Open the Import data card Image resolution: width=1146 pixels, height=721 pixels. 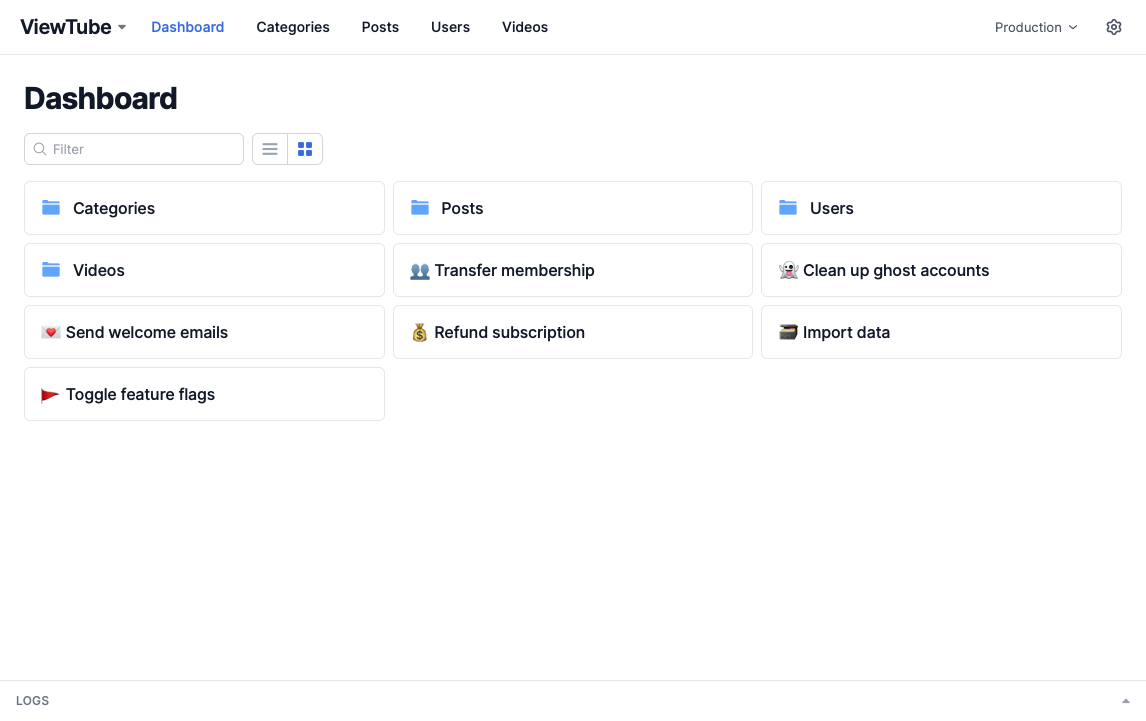coord(940,332)
